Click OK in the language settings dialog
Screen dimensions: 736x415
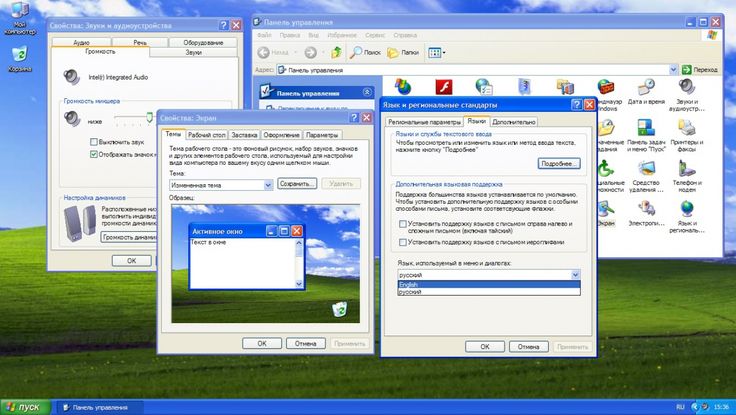(485, 346)
